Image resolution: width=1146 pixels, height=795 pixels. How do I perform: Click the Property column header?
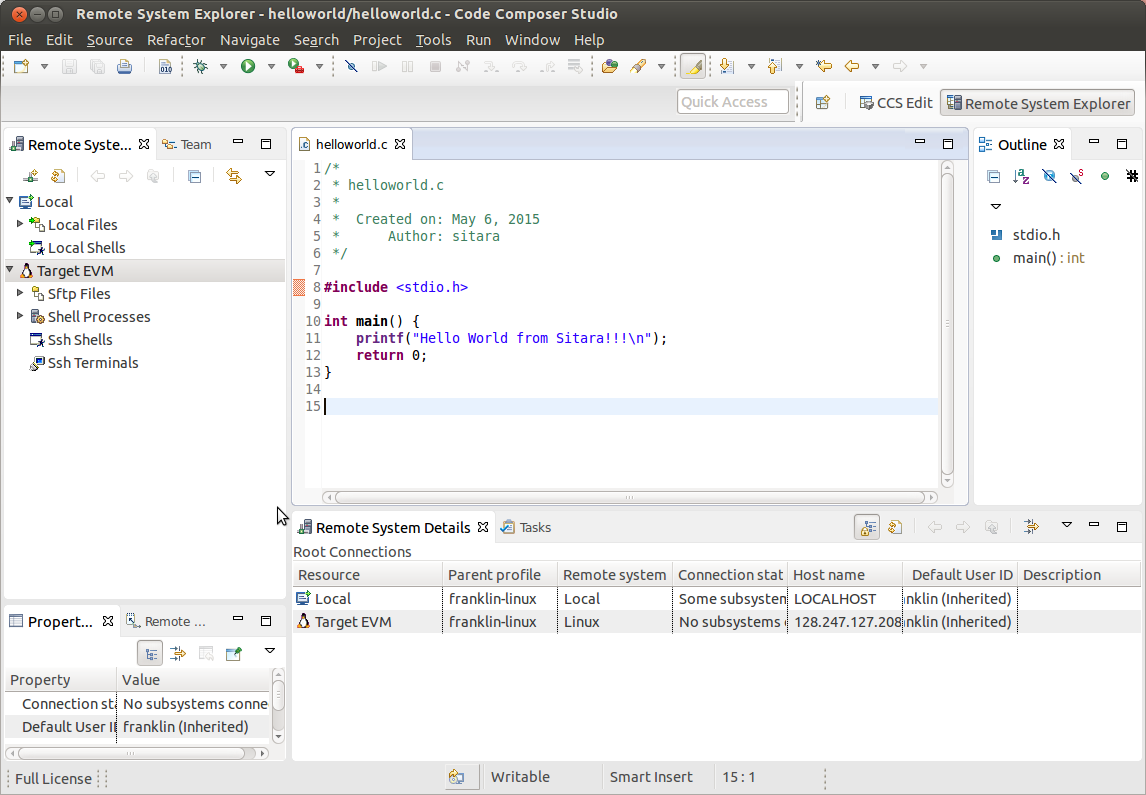coord(61,680)
